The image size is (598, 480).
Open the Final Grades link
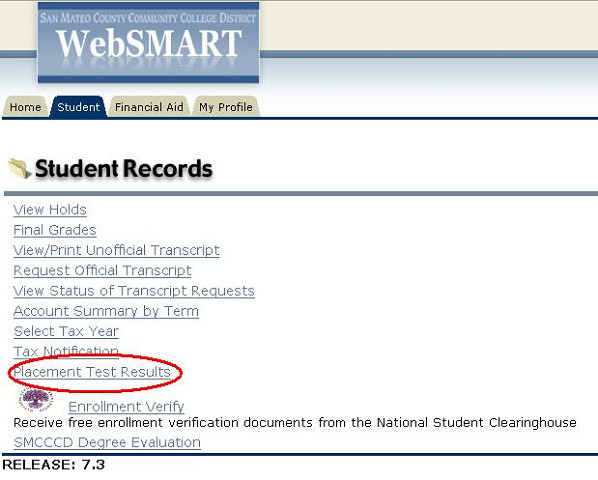pos(55,230)
